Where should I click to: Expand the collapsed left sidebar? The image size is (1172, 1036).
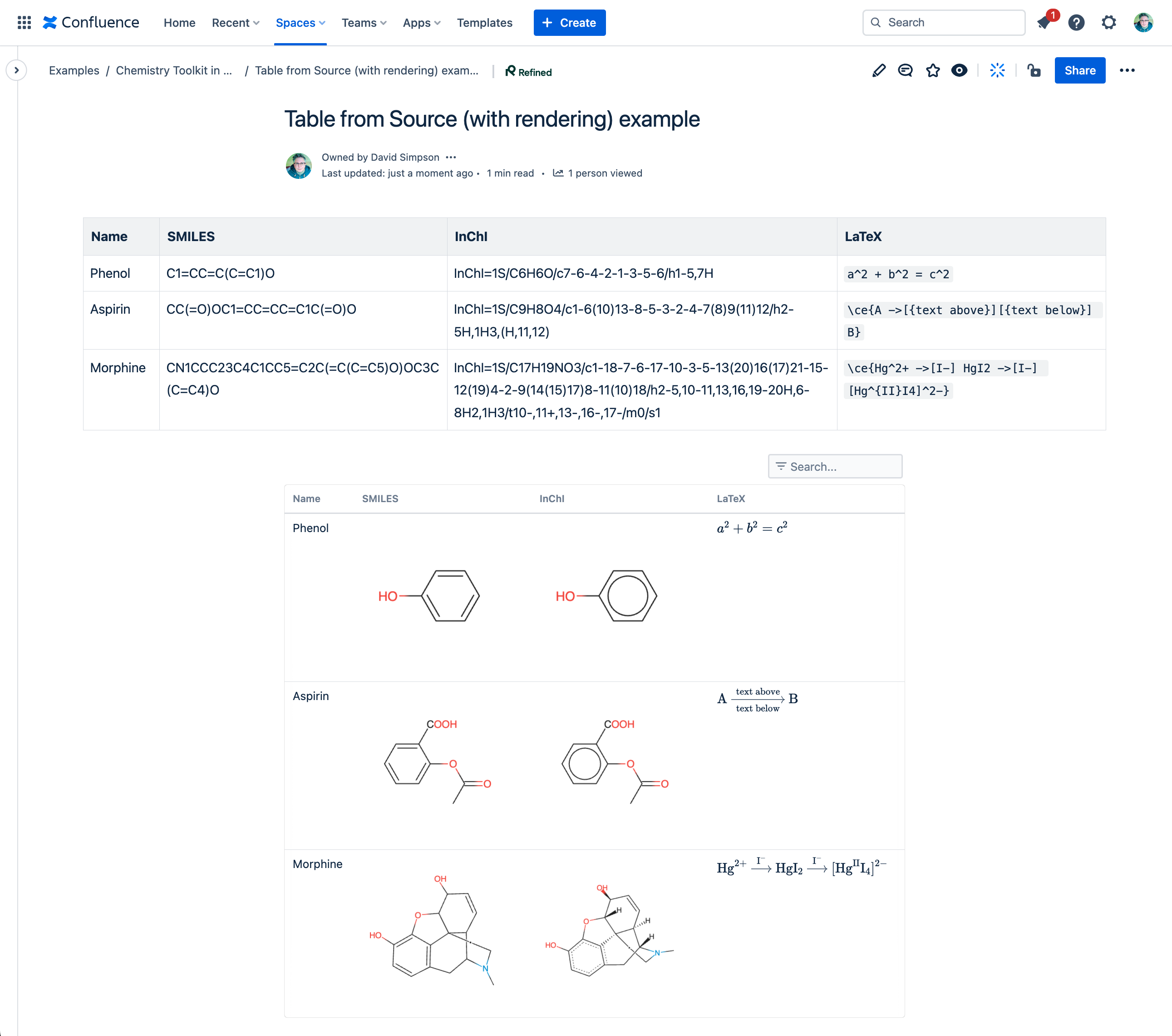pos(17,70)
